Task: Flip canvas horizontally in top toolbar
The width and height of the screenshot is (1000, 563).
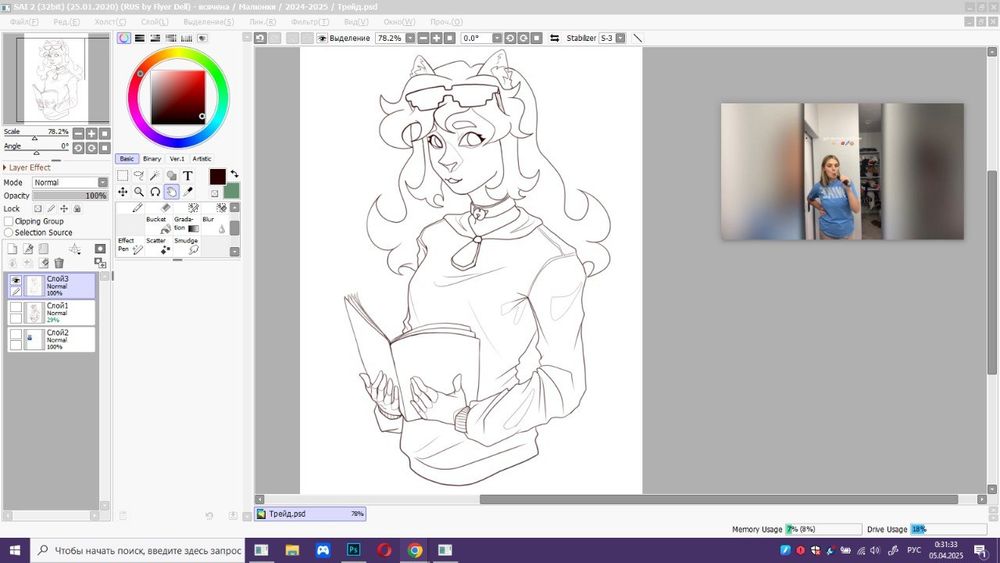Action: (x=554, y=38)
